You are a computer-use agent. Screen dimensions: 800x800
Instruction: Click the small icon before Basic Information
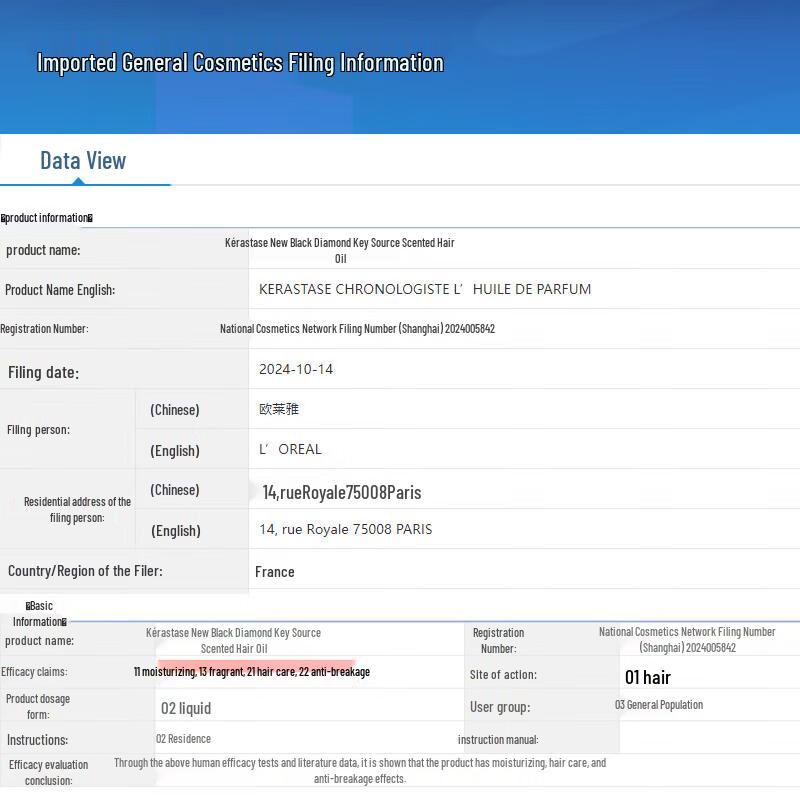pyautogui.click(x=29, y=606)
